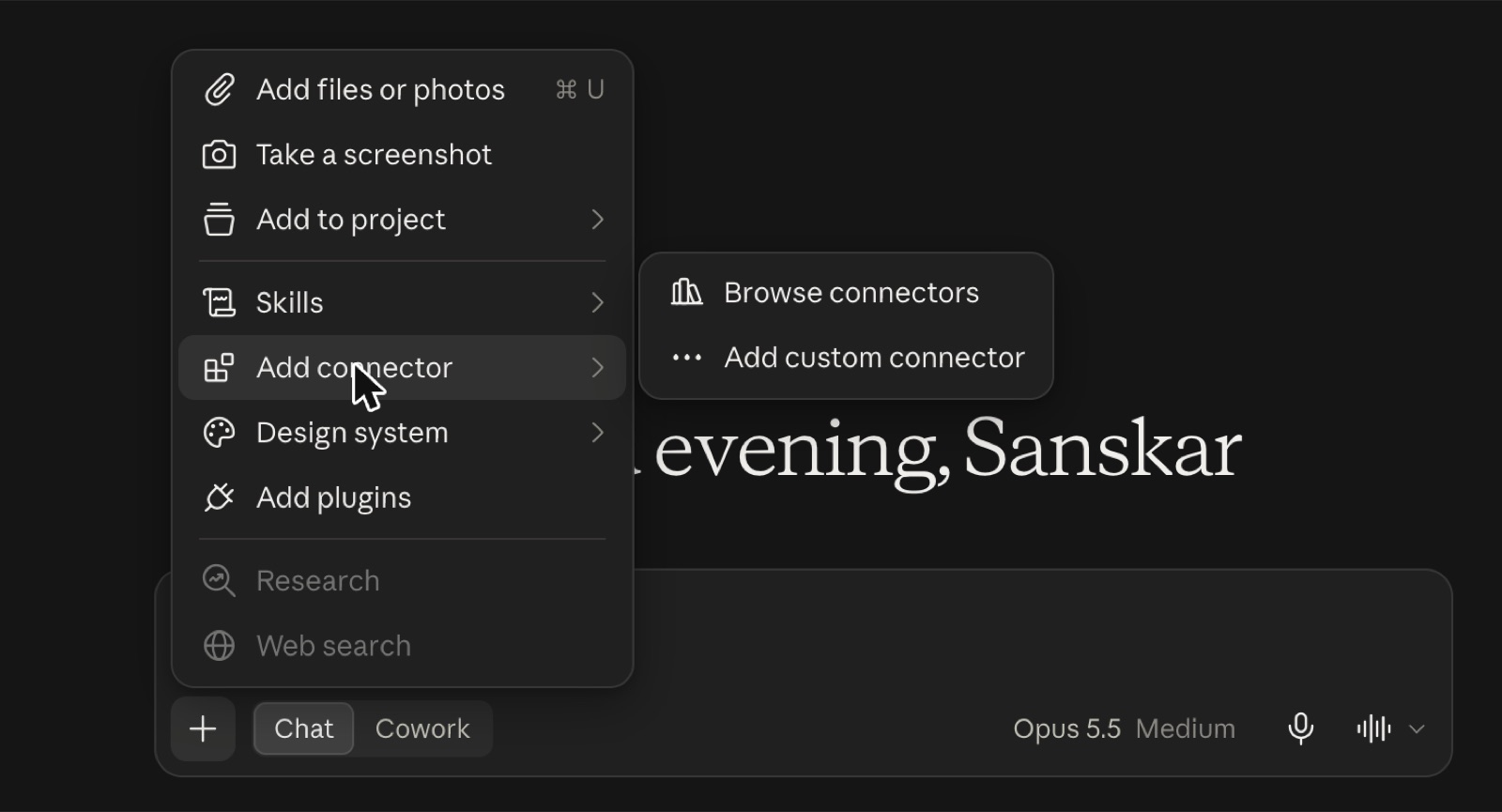Image resolution: width=1502 pixels, height=812 pixels.
Task: Click the plus button in the composer
Action: 203,729
